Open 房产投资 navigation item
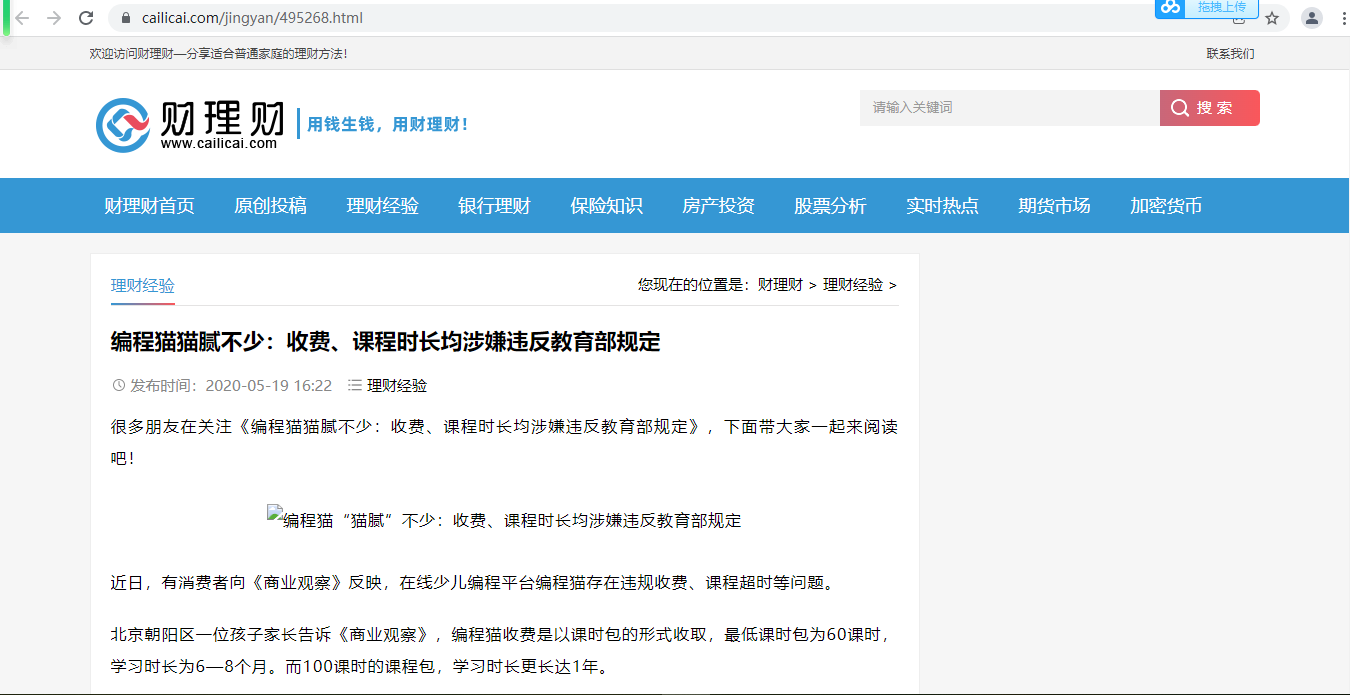The height and width of the screenshot is (695, 1350). click(x=718, y=206)
